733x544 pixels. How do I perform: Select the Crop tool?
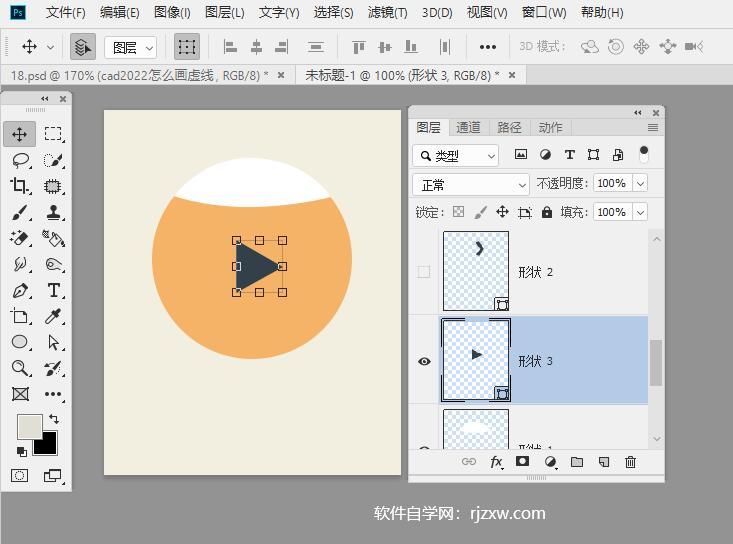tap(20, 186)
